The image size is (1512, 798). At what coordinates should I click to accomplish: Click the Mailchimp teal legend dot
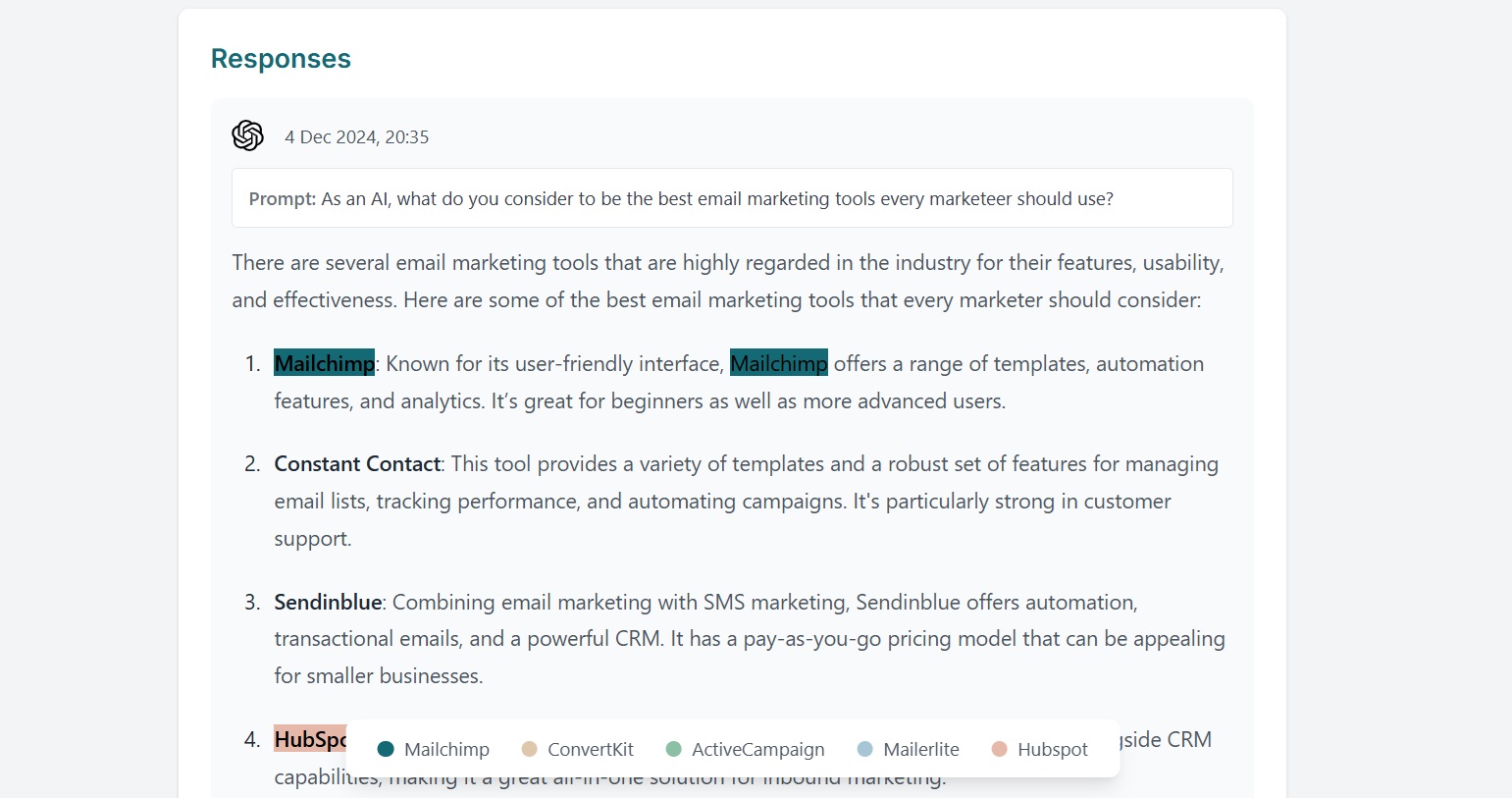tap(386, 749)
